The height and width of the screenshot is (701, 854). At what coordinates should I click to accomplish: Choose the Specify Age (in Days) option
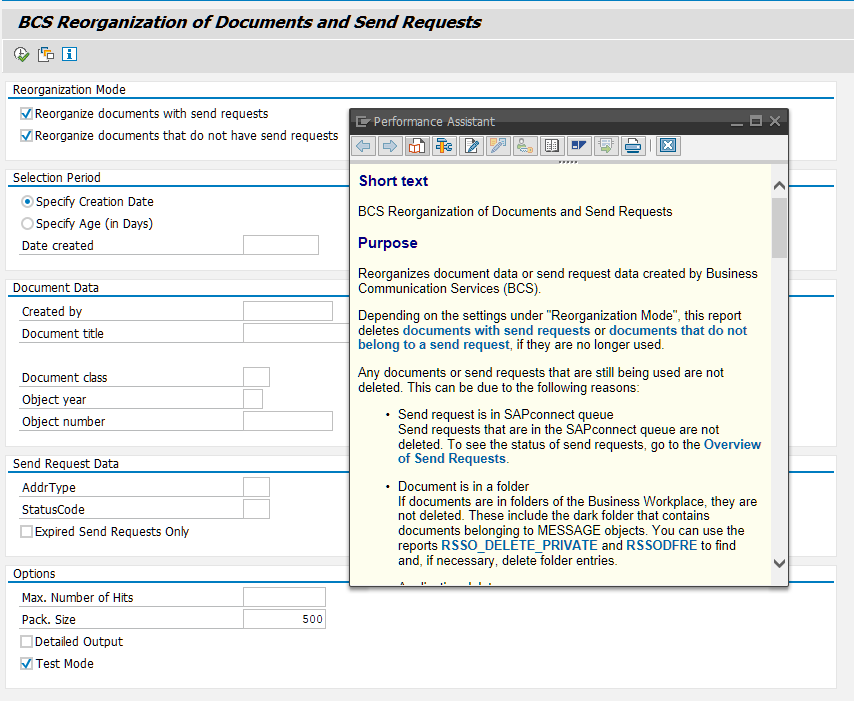coord(27,223)
